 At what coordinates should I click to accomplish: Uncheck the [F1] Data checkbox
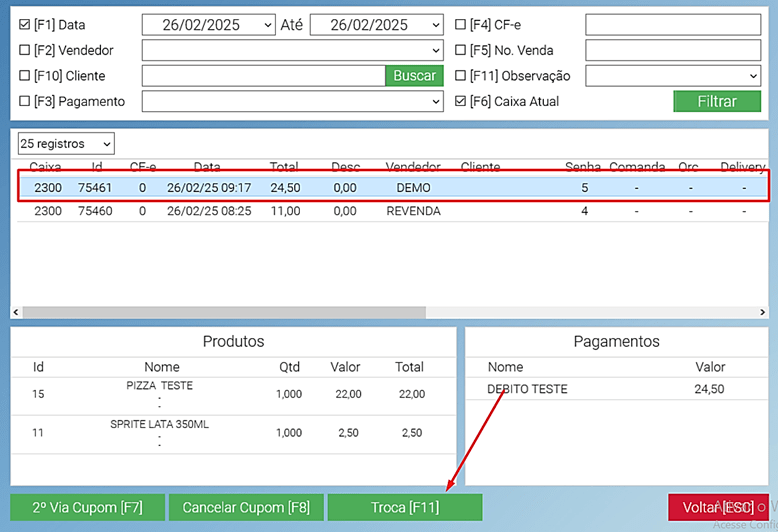coord(25,25)
